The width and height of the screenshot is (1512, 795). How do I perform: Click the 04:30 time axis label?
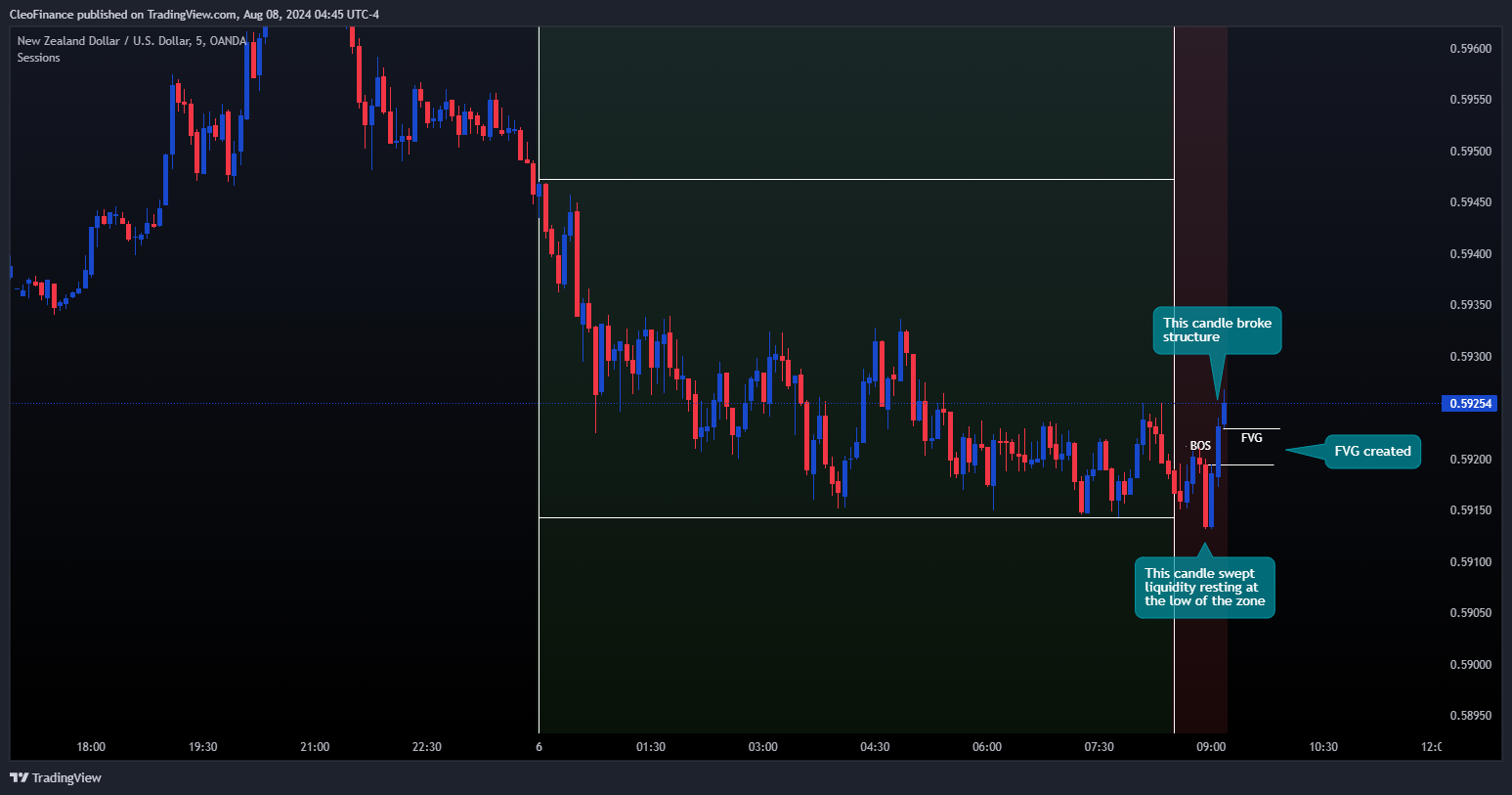pos(875,747)
